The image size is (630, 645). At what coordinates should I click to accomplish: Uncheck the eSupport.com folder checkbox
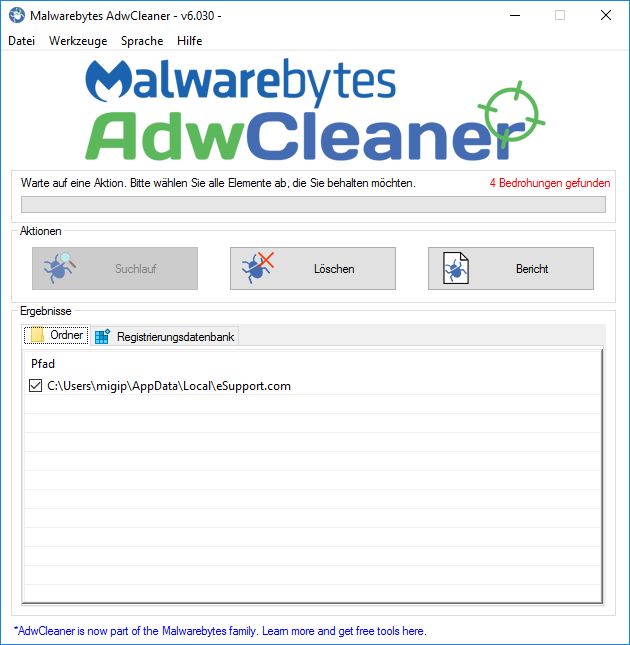pyautogui.click(x=36, y=386)
